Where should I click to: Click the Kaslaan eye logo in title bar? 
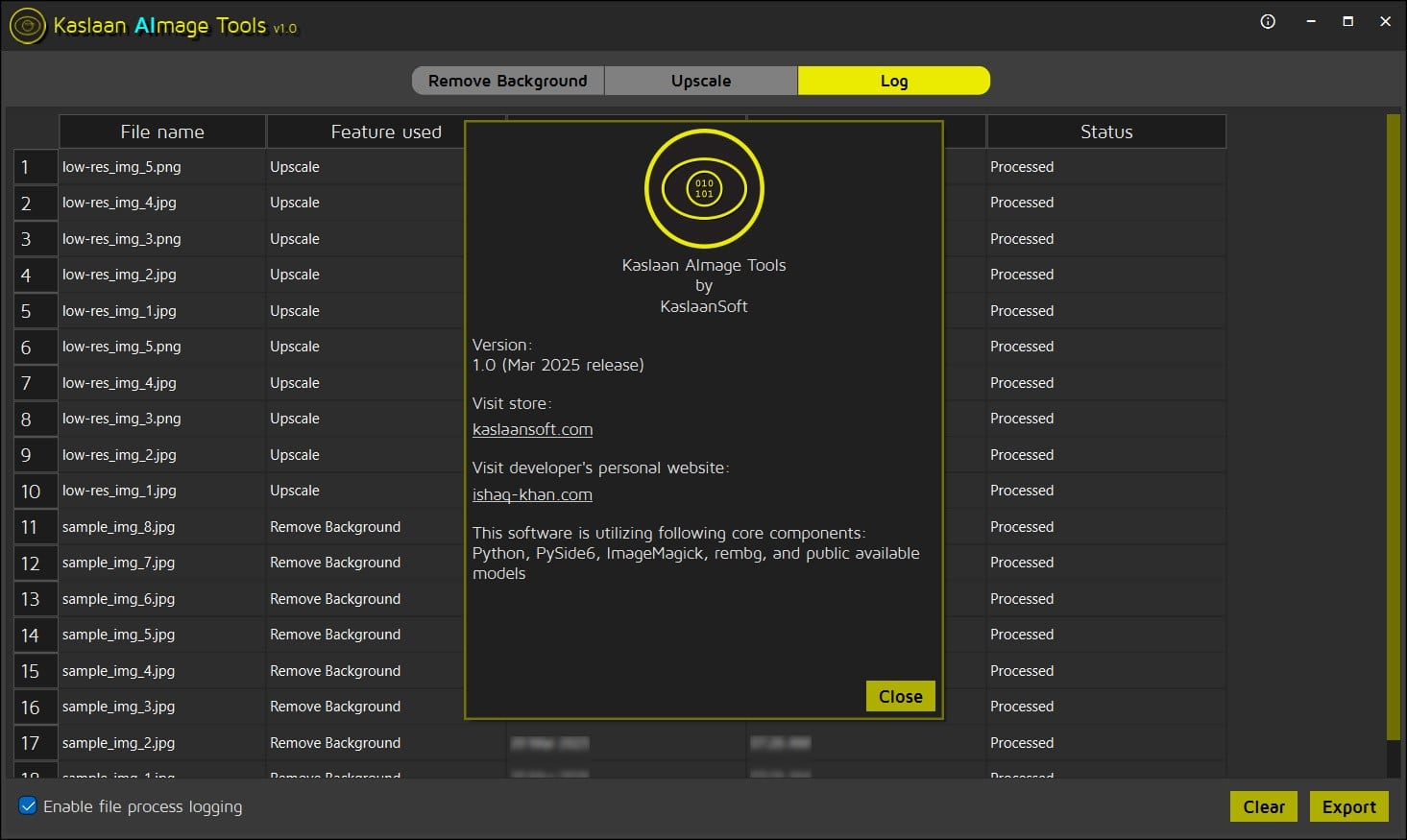pyautogui.click(x=27, y=26)
